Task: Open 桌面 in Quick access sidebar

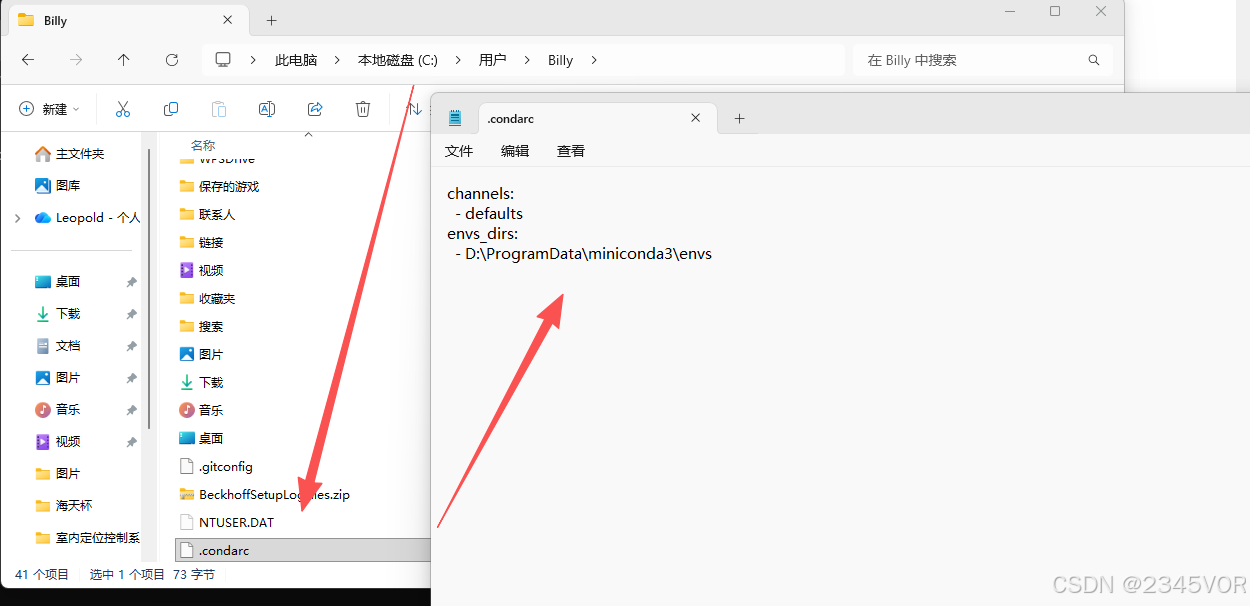Action: tap(58, 282)
